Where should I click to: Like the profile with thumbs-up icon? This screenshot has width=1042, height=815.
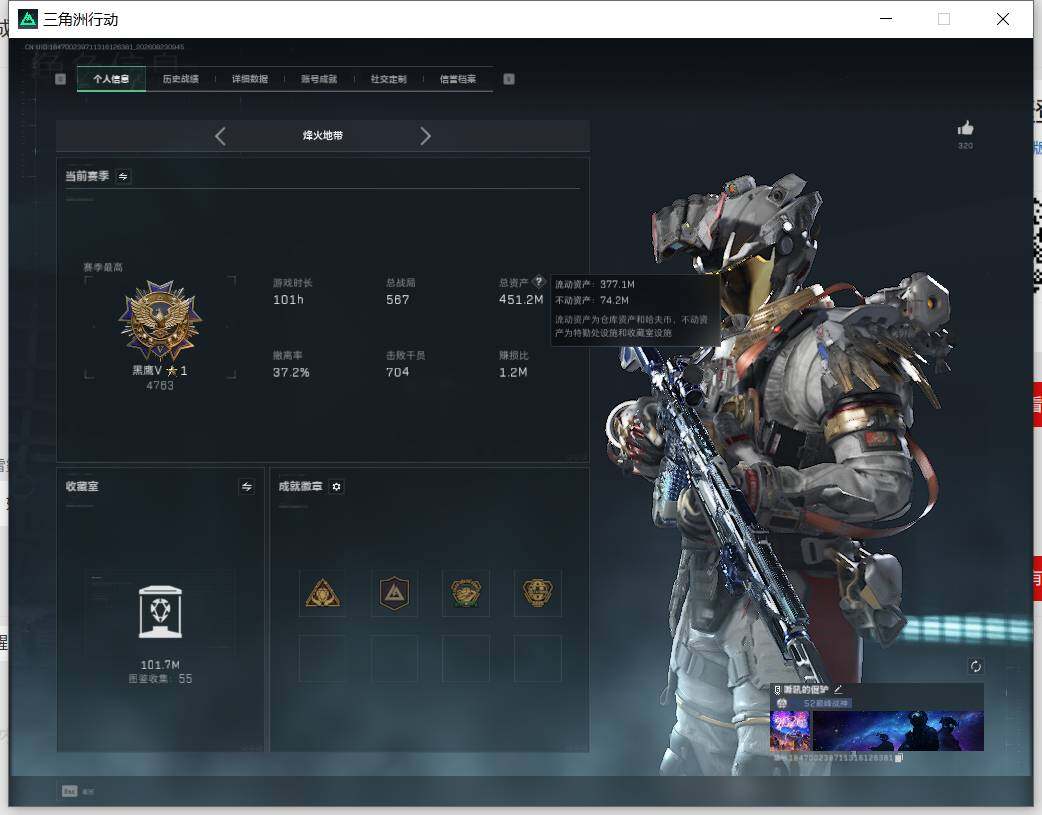(x=966, y=128)
